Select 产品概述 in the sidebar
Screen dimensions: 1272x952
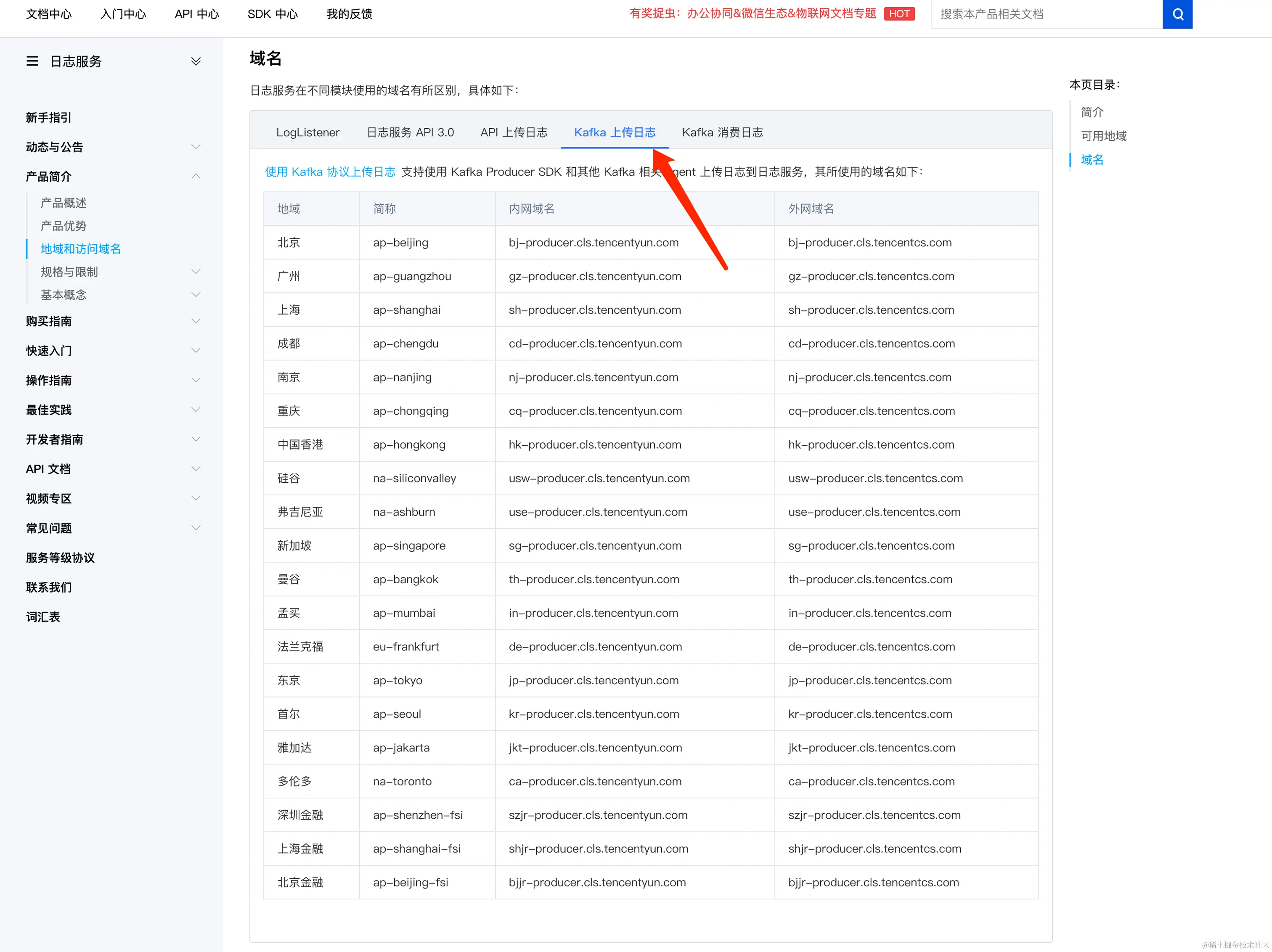(63, 203)
